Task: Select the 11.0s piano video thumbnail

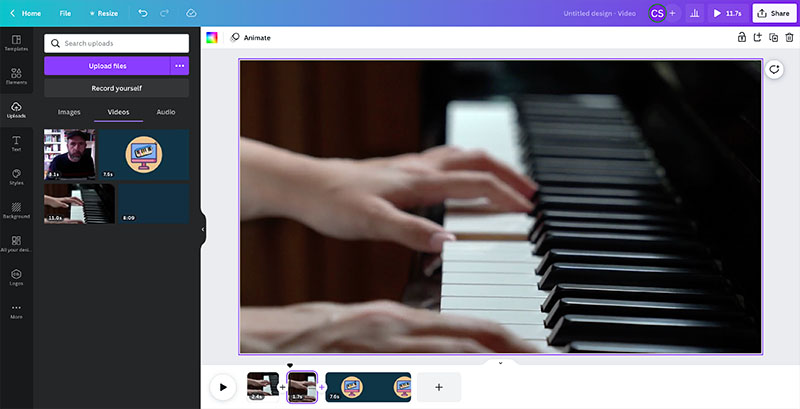Action: (x=80, y=203)
